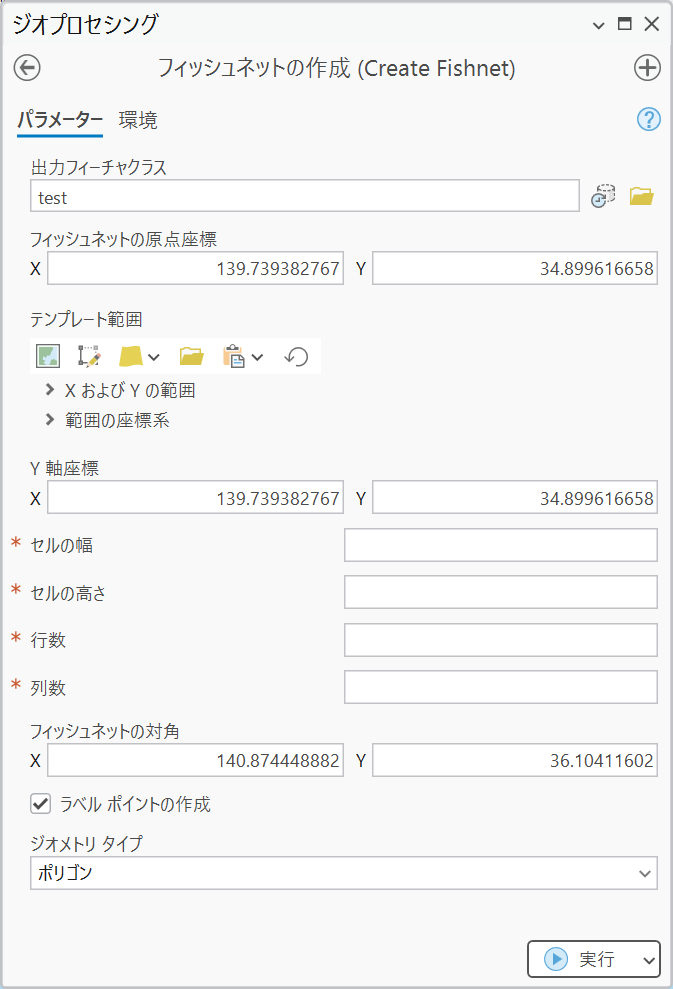This screenshot has width=673, height=989.
Task: Browse for extent dataset using folder icon
Action: click(x=191, y=356)
